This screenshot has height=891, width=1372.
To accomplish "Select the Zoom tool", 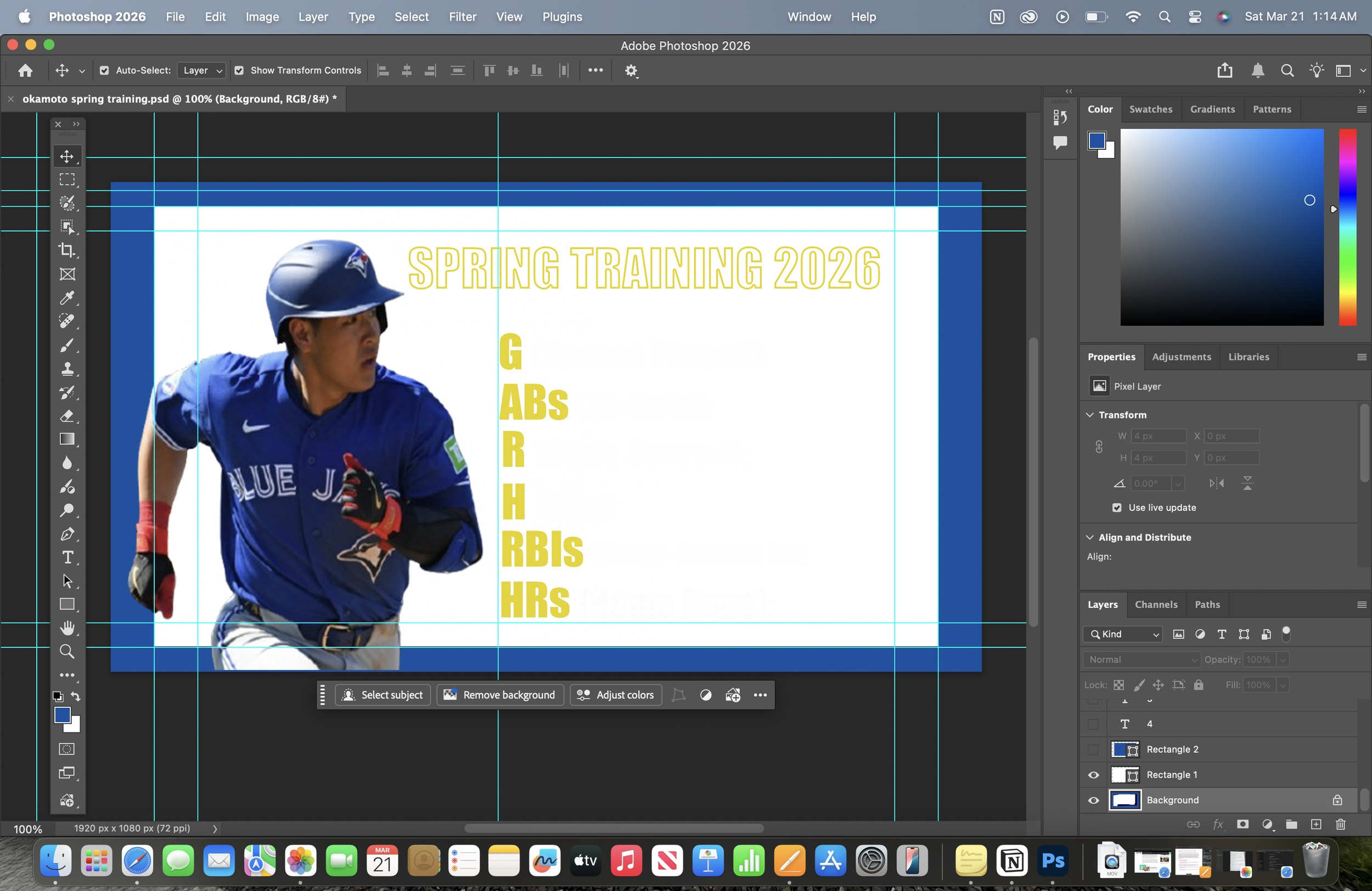I will coord(67,651).
